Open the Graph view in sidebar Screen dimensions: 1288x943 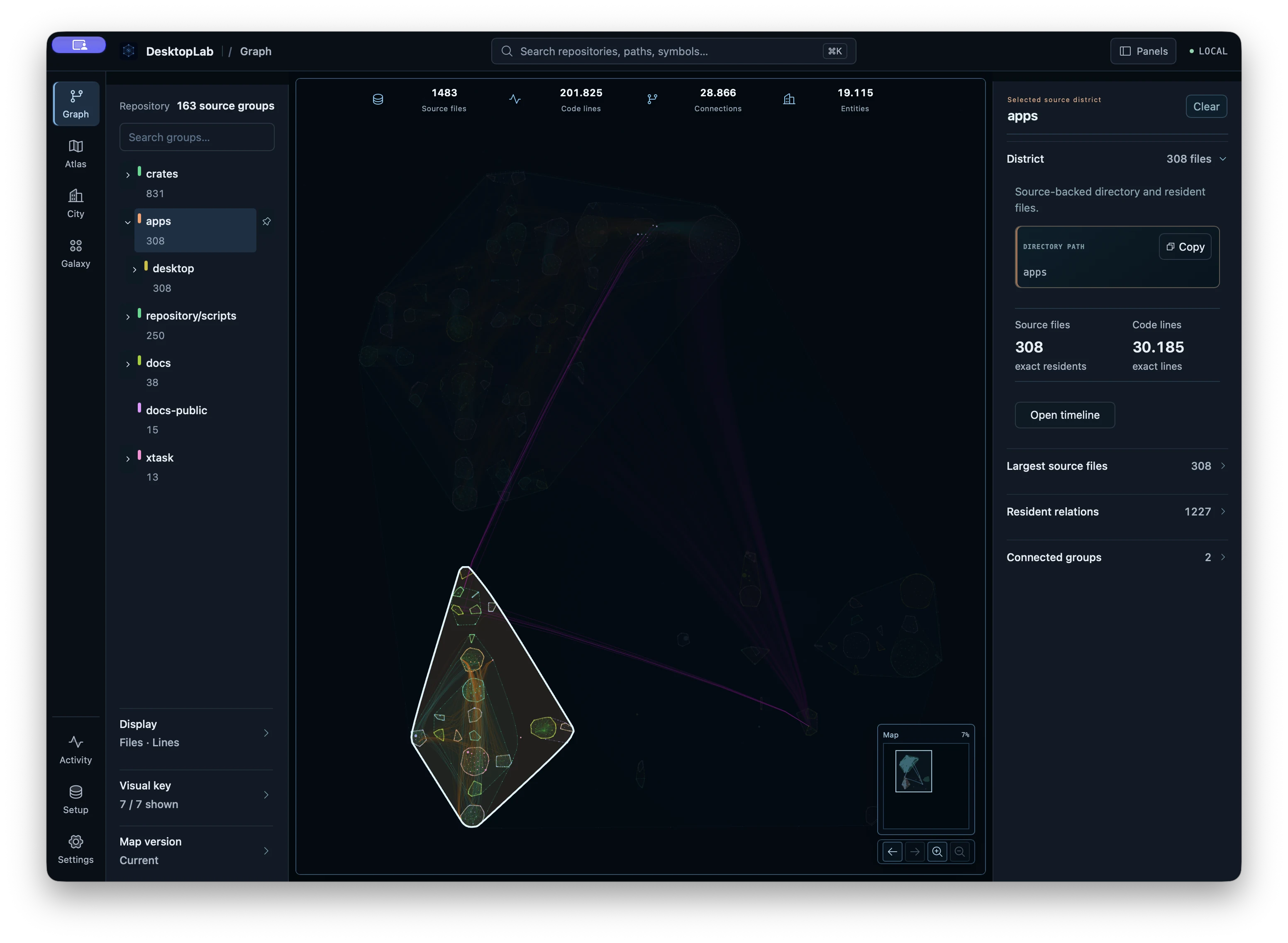point(76,104)
